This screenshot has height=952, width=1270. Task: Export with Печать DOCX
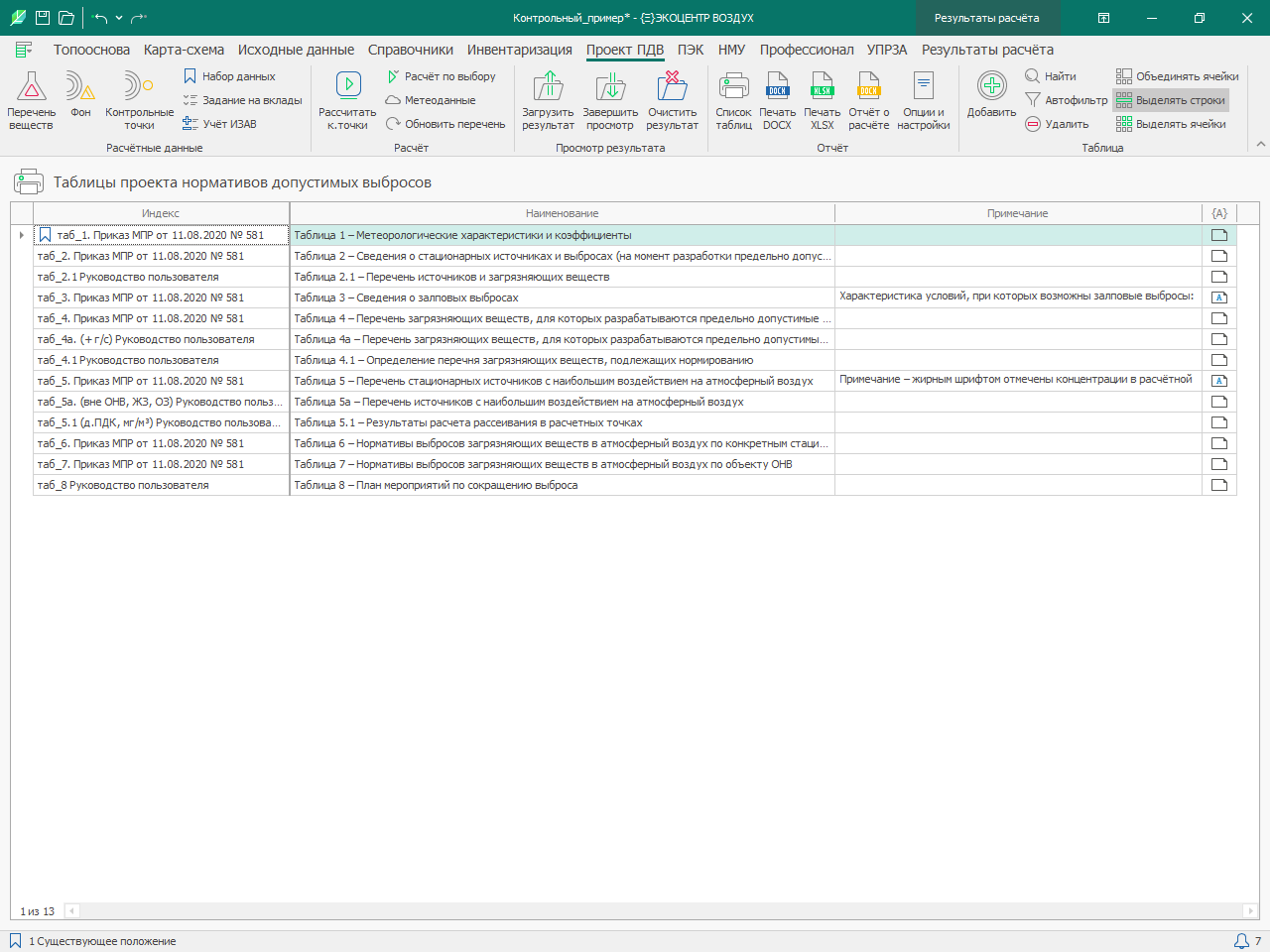(x=777, y=101)
